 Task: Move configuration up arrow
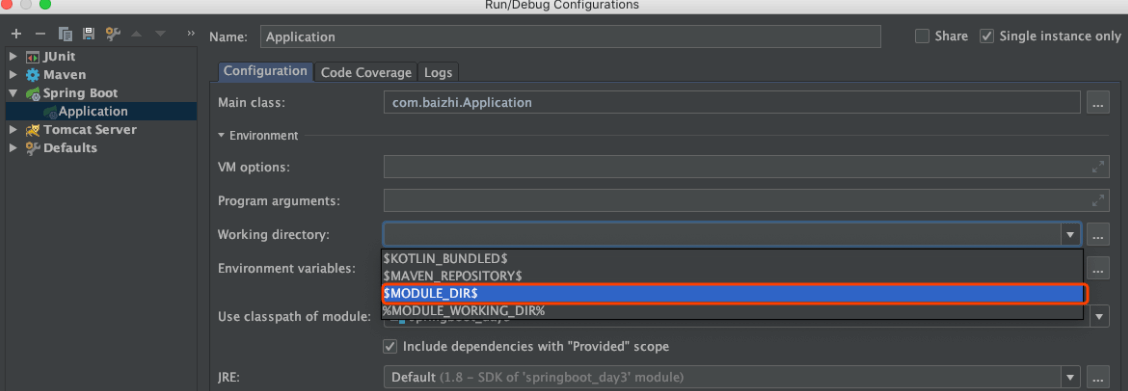(137, 34)
